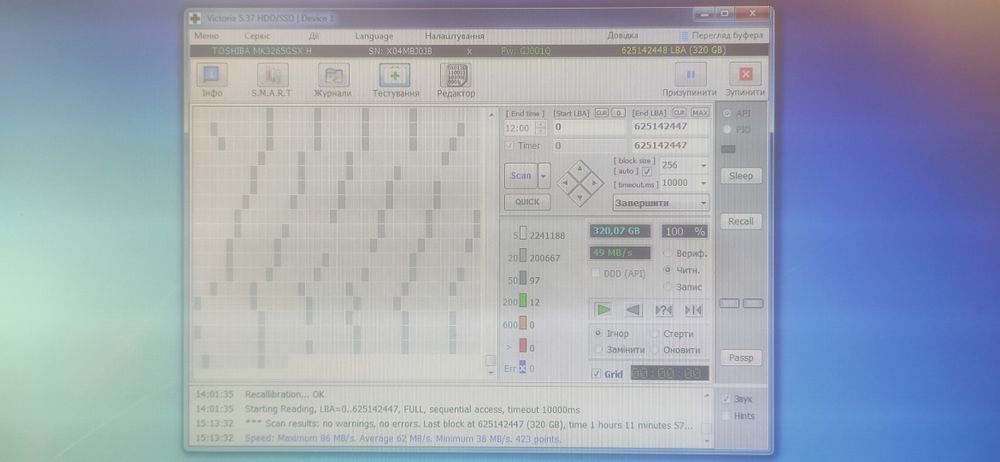Screen dimensions: 1000x462
Task: Open the Меню menu
Action: (206, 36)
